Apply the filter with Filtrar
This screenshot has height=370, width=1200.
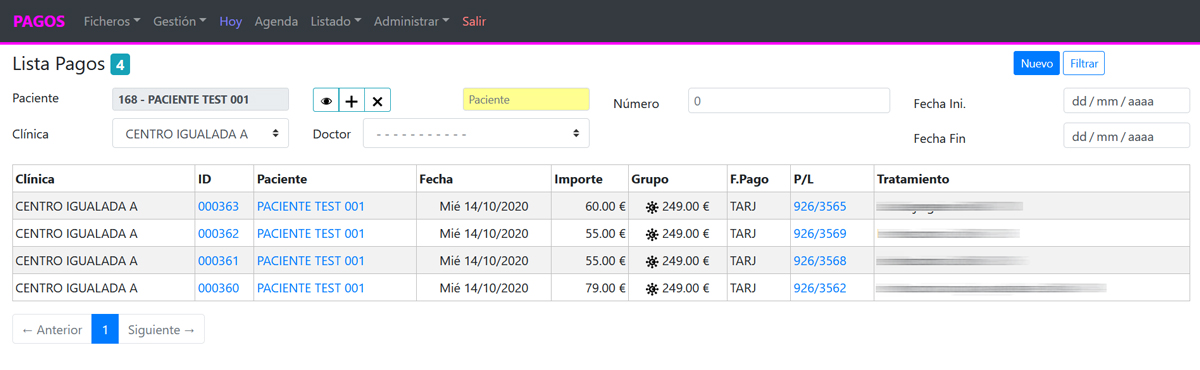click(x=1084, y=63)
